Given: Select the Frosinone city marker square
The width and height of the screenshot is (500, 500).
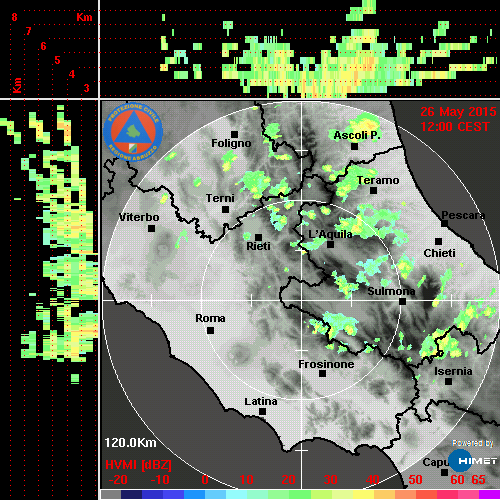Looking at the screenshot, I should coord(322,373).
